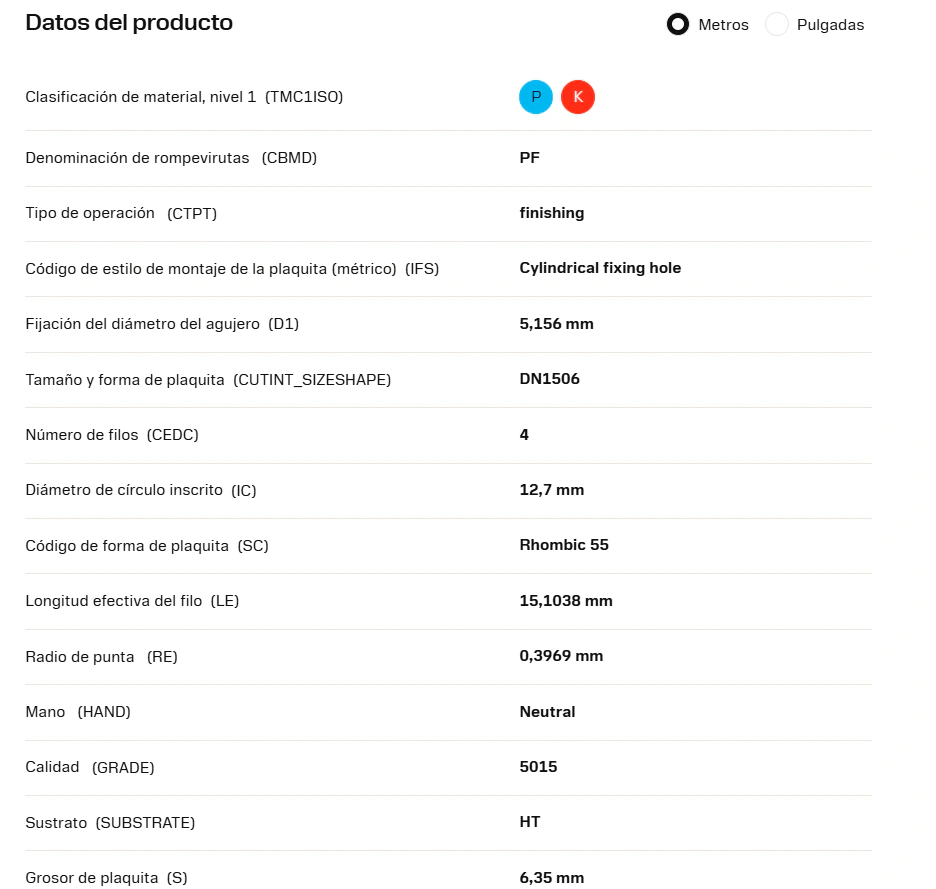Click the DN1506 size and shape value
This screenshot has height=889, width=936.
pos(549,379)
